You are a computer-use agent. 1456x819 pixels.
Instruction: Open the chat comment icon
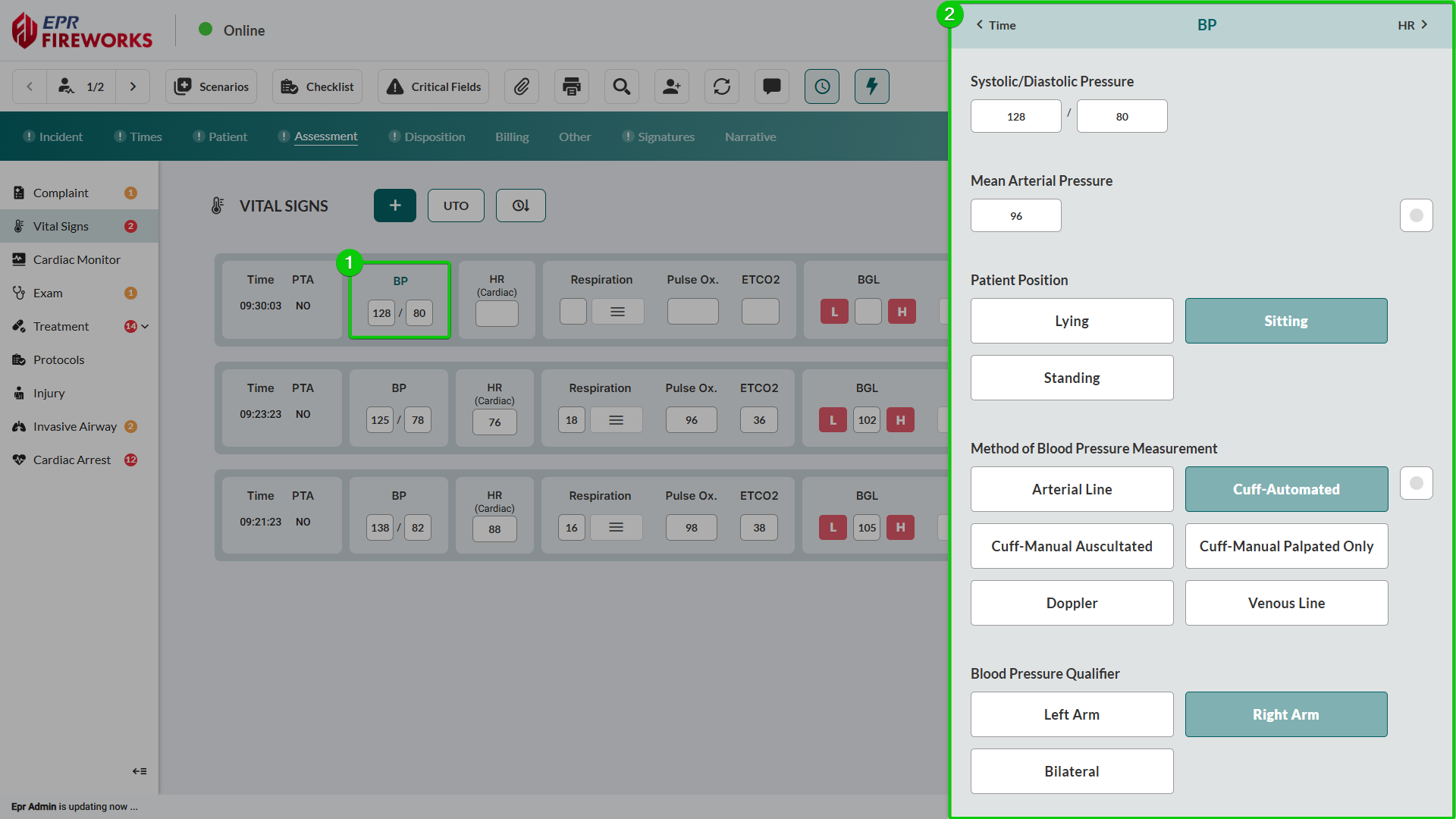[772, 86]
